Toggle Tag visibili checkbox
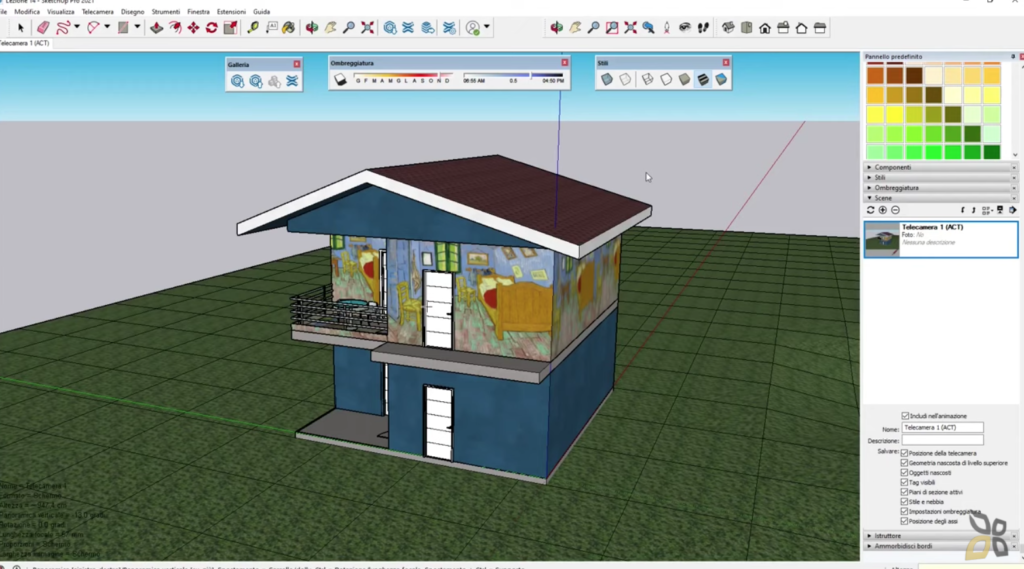 (904, 482)
